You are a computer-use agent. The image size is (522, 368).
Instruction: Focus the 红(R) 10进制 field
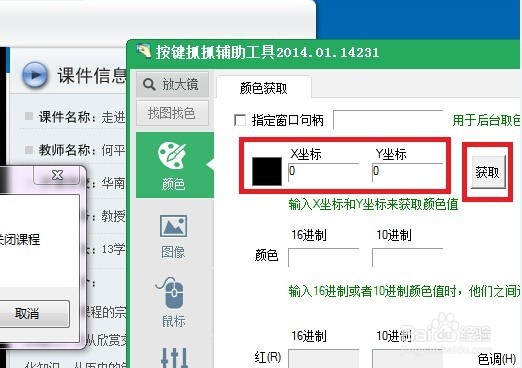407,358
